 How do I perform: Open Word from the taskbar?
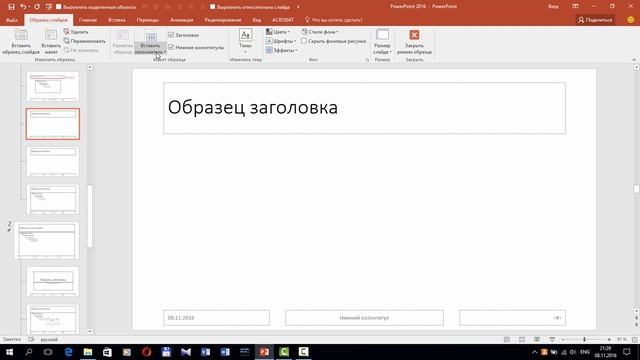click(225, 352)
